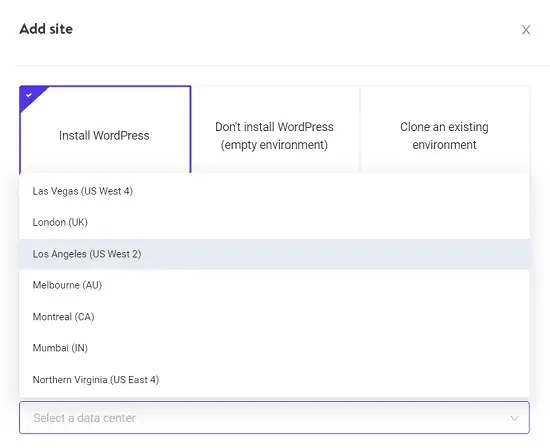Select Mumbai (IN) location
The width and height of the screenshot is (550, 448).
pos(274,348)
